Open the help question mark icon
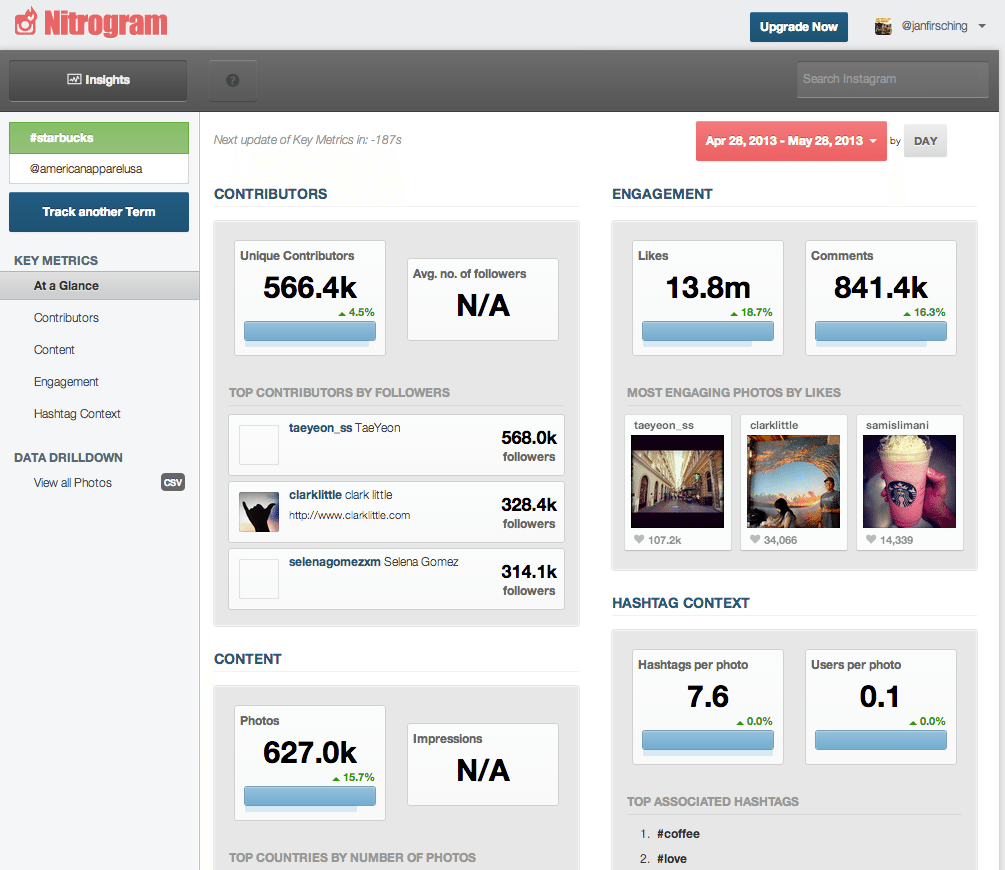Screen dimensions: 1005x870 [x=233, y=80]
